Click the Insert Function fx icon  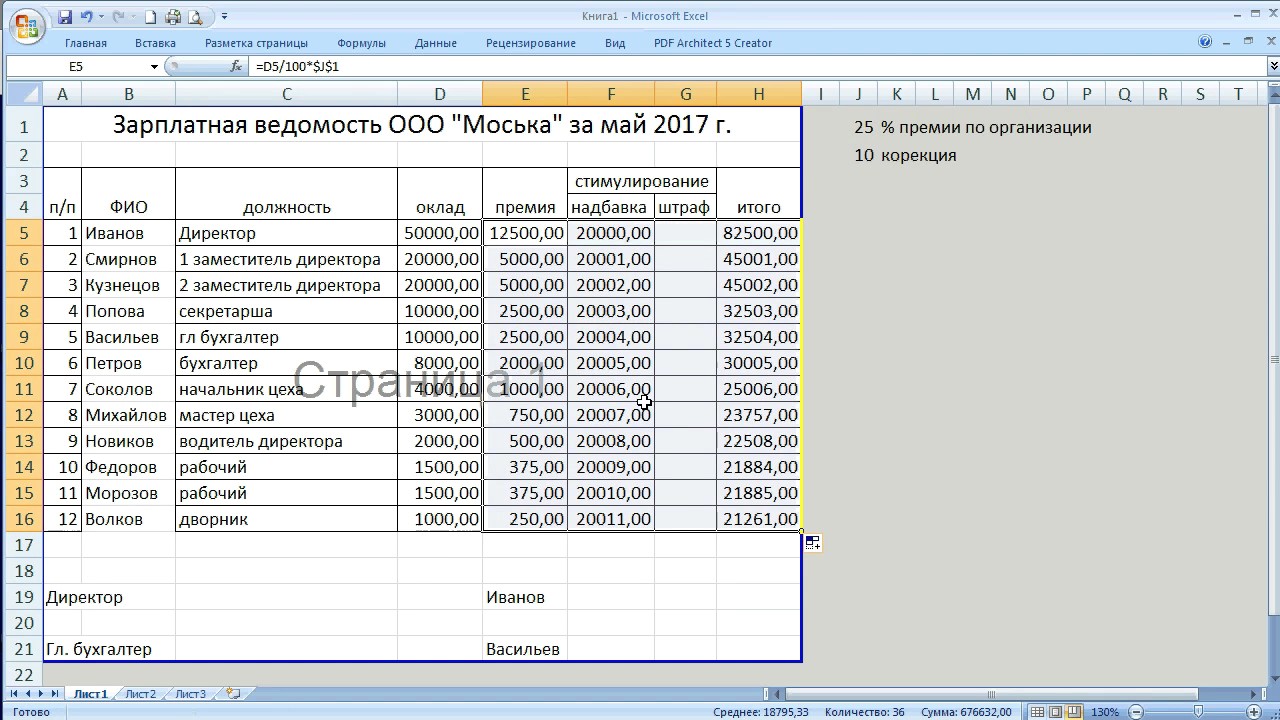pyautogui.click(x=236, y=66)
